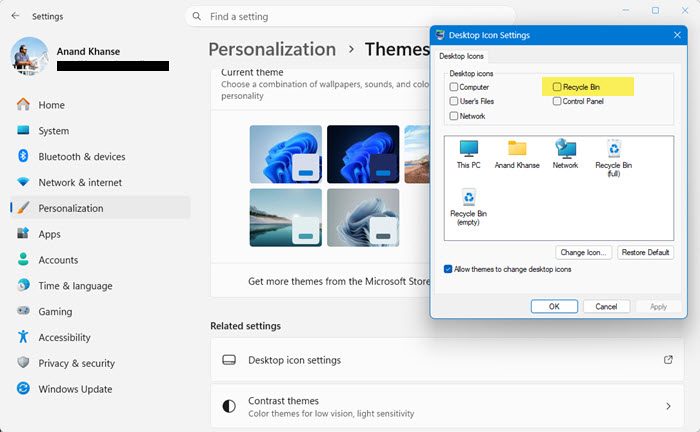
Task: Open Gaming settings category
Action: 100,312
